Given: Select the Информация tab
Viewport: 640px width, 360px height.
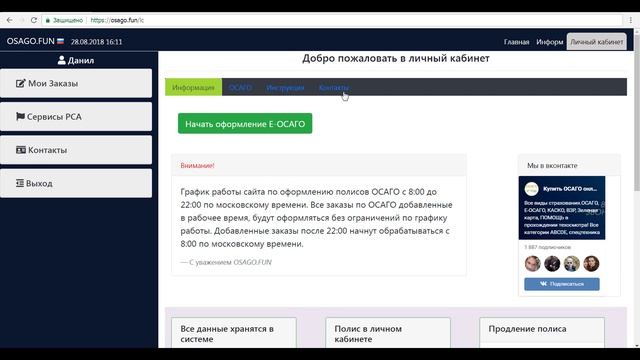Looking at the screenshot, I should 193,87.
